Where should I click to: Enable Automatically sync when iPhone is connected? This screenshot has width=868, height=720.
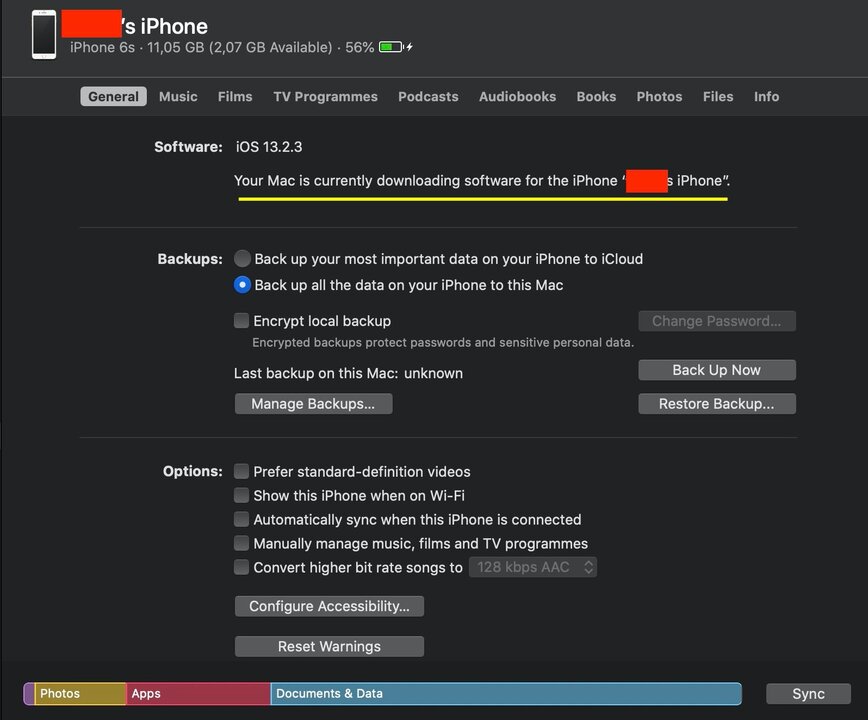point(241,519)
